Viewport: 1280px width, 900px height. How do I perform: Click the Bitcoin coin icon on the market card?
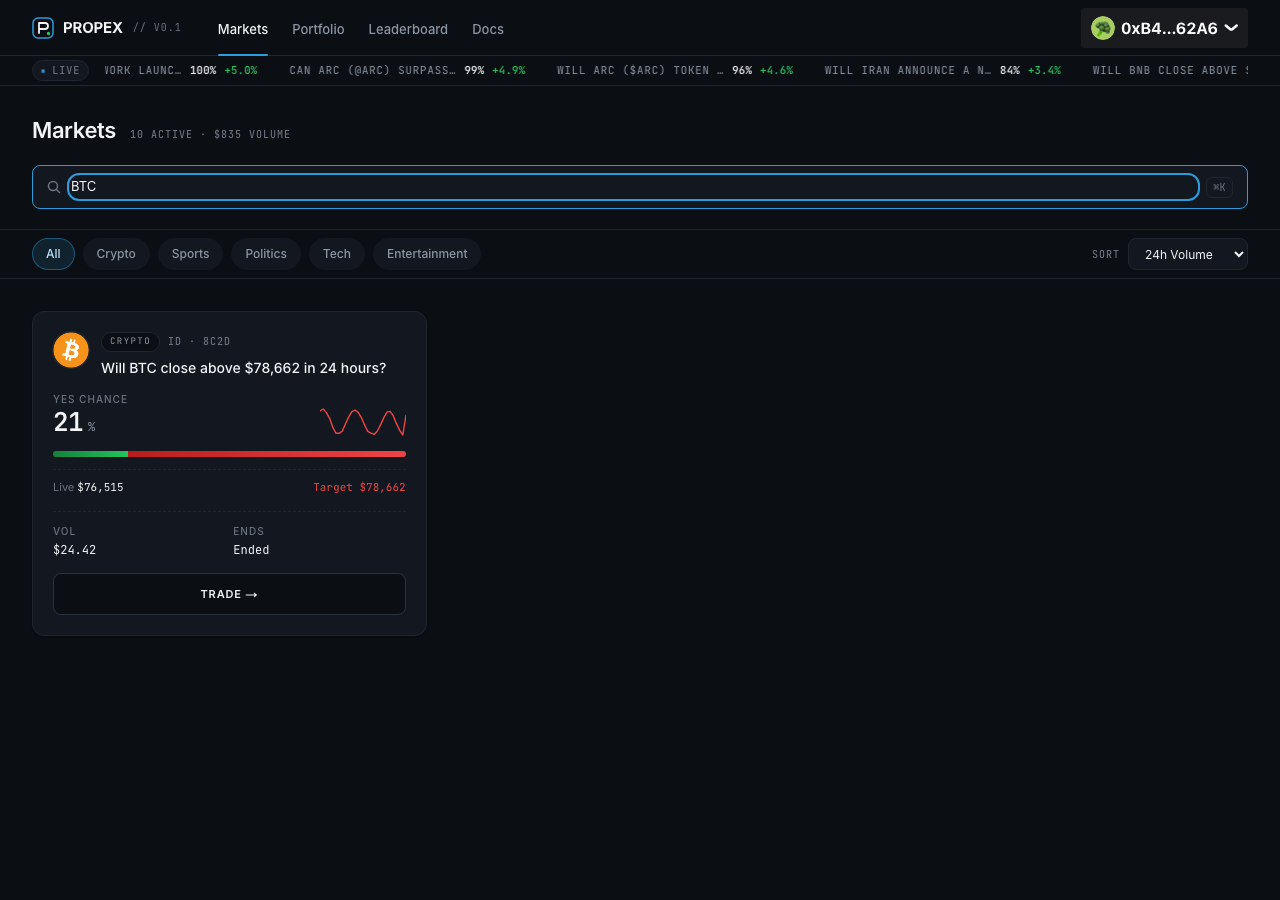pyautogui.click(x=71, y=350)
